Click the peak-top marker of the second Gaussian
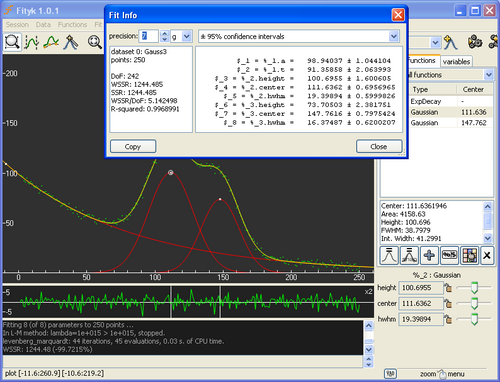 pyautogui.click(x=220, y=199)
